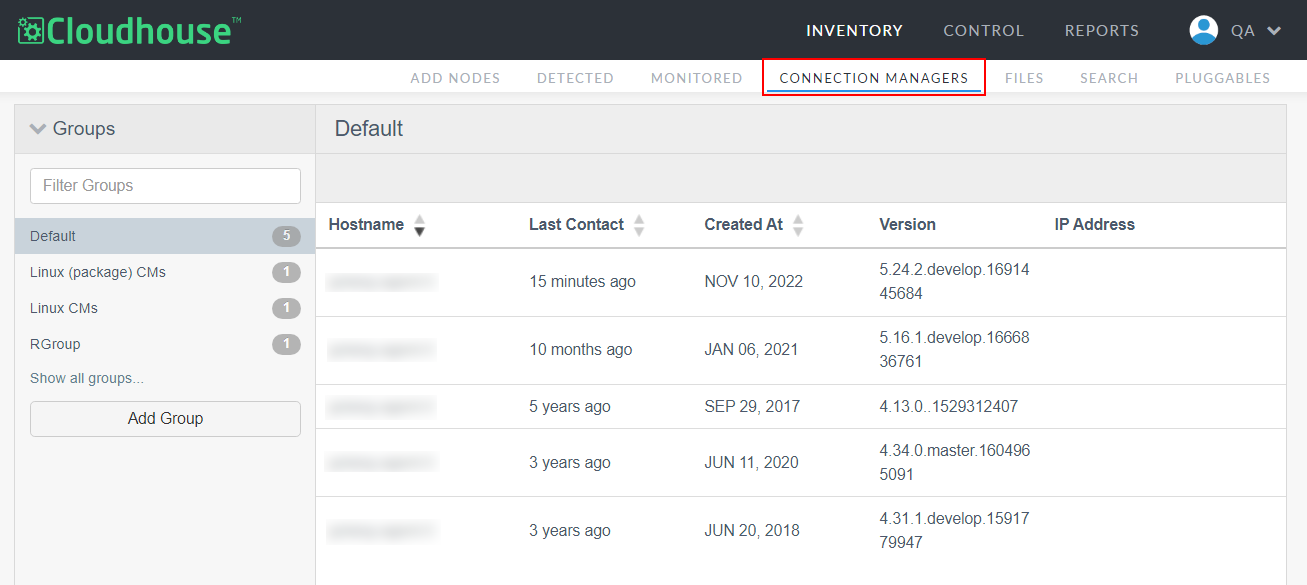Image resolution: width=1307 pixels, height=585 pixels.
Task: Select the Linux CMs group
Action: coord(165,308)
